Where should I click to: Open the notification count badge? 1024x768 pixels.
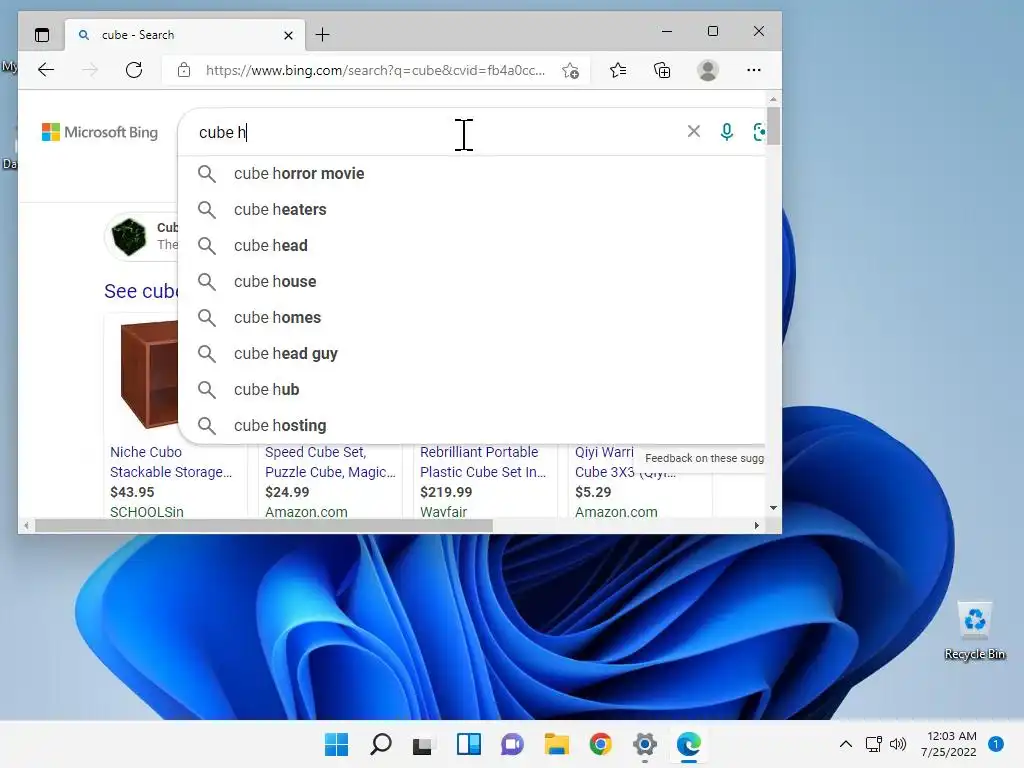coord(996,744)
